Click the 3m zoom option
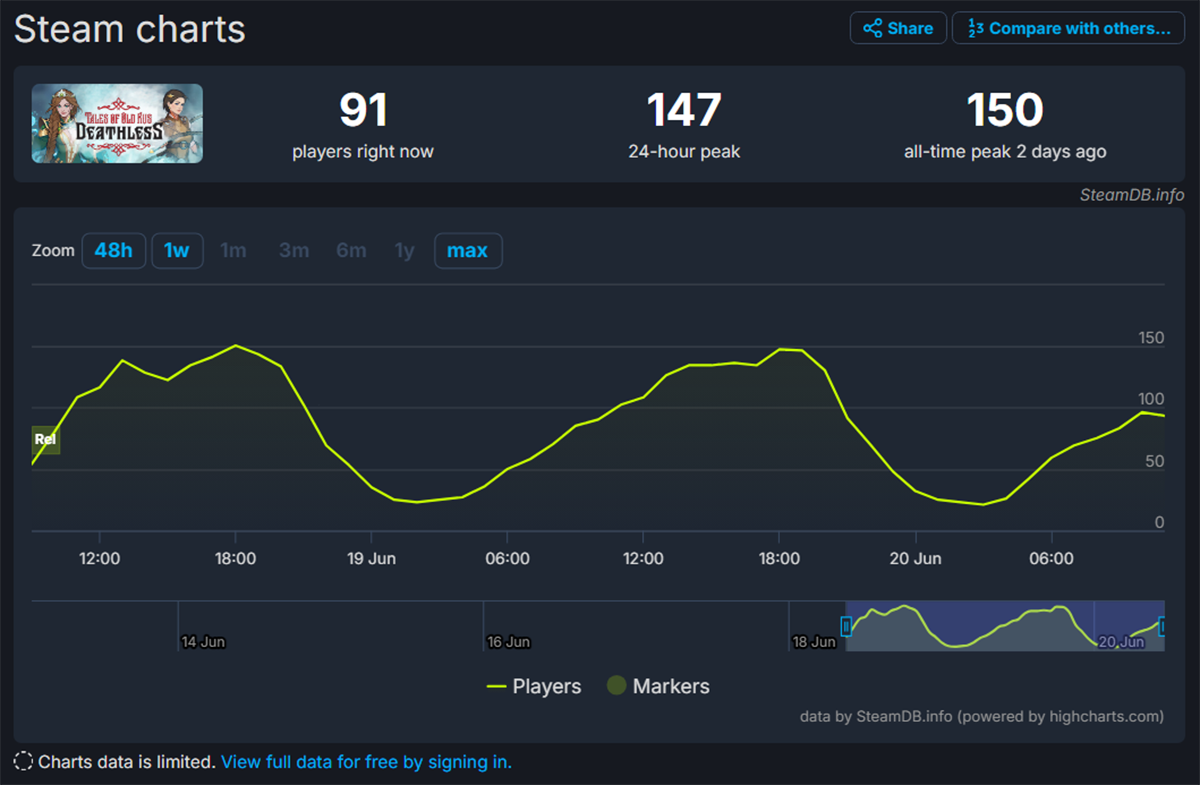This screenshot has width=1200, height=785. [294, 250]
